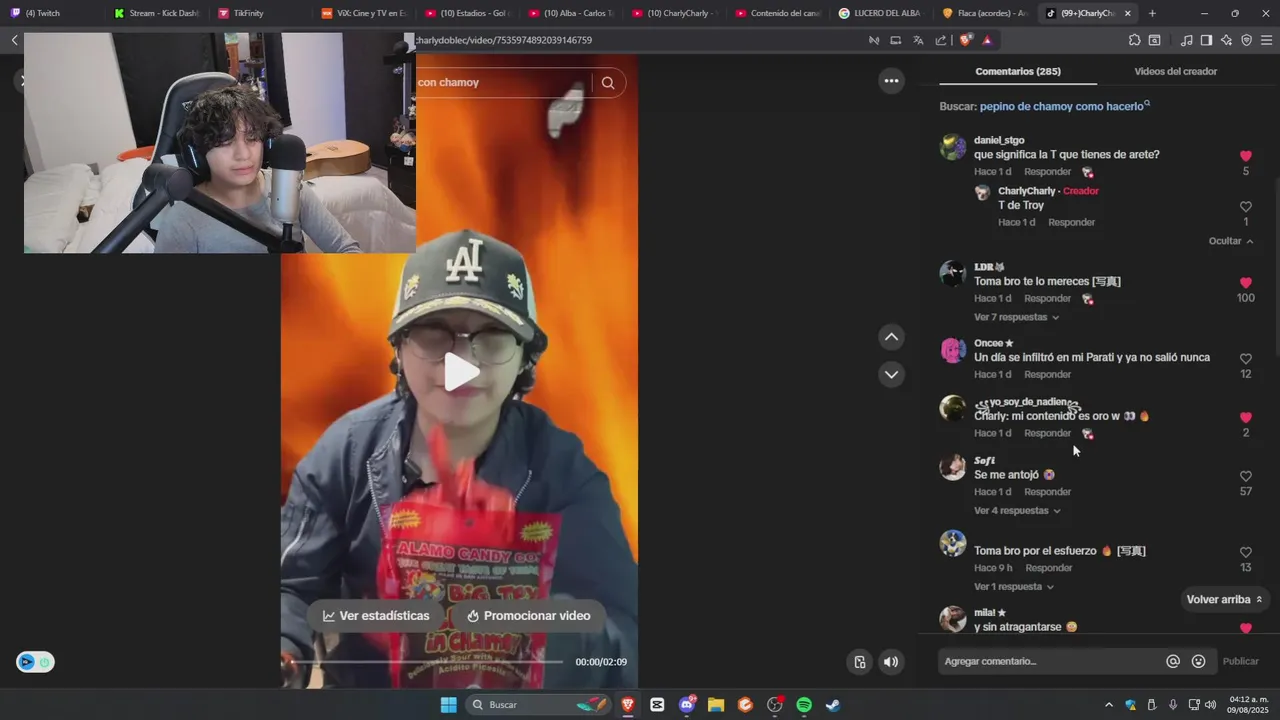Open Steam from taskbar
Screen dimensions: 1280x720
click(833, 705)
